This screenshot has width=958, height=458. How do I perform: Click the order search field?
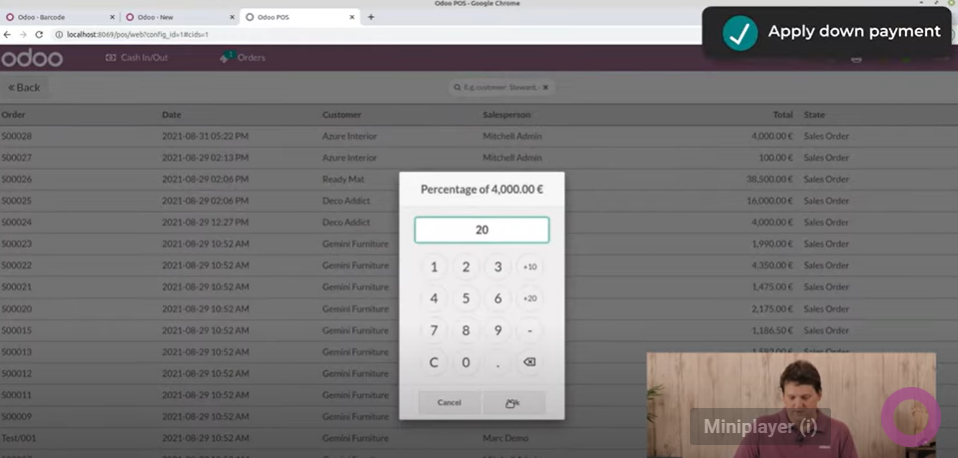pyautogui.click(x=501, y=87)
